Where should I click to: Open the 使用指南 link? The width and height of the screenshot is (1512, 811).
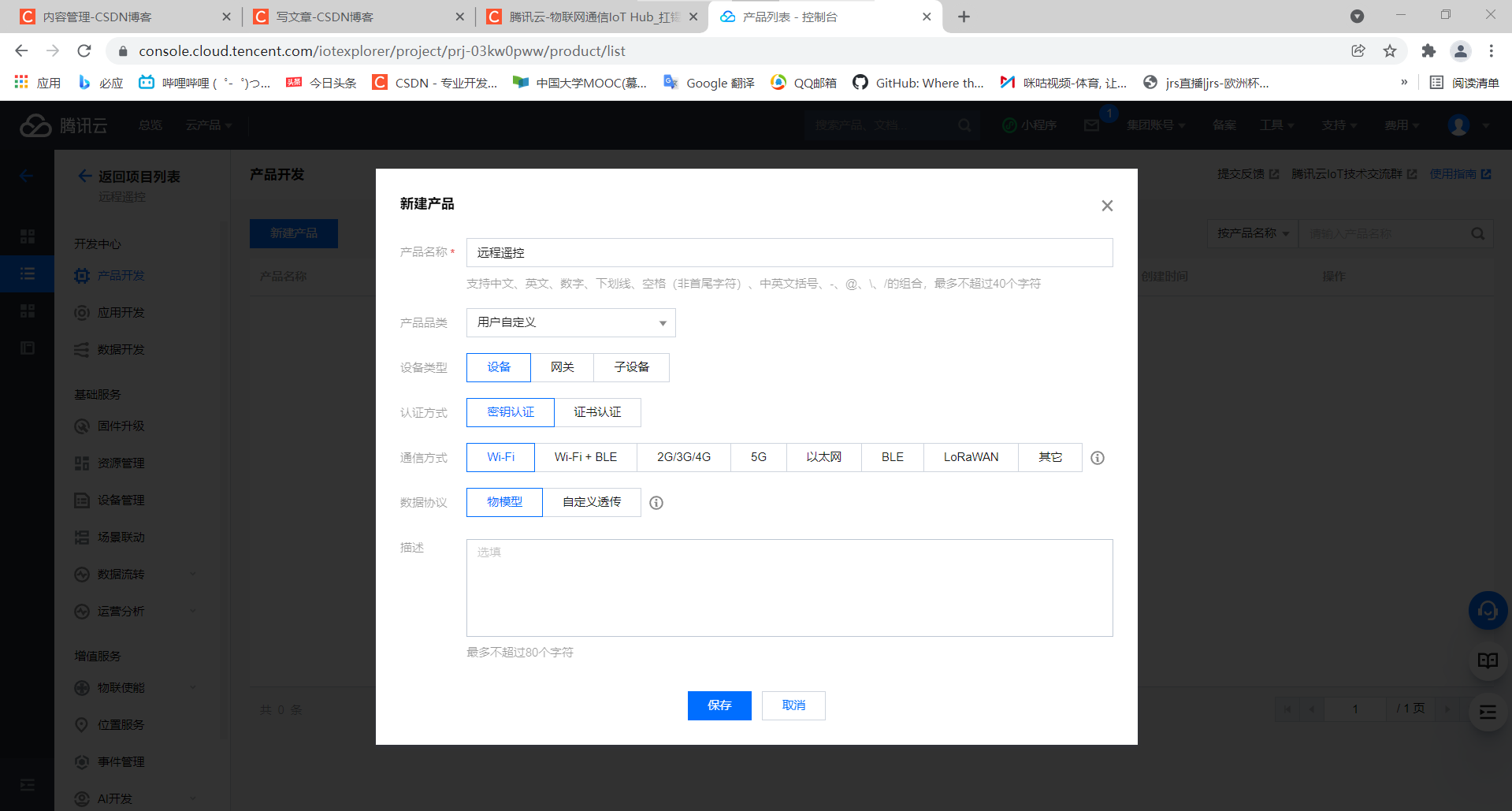click(x=1454, y=174)
